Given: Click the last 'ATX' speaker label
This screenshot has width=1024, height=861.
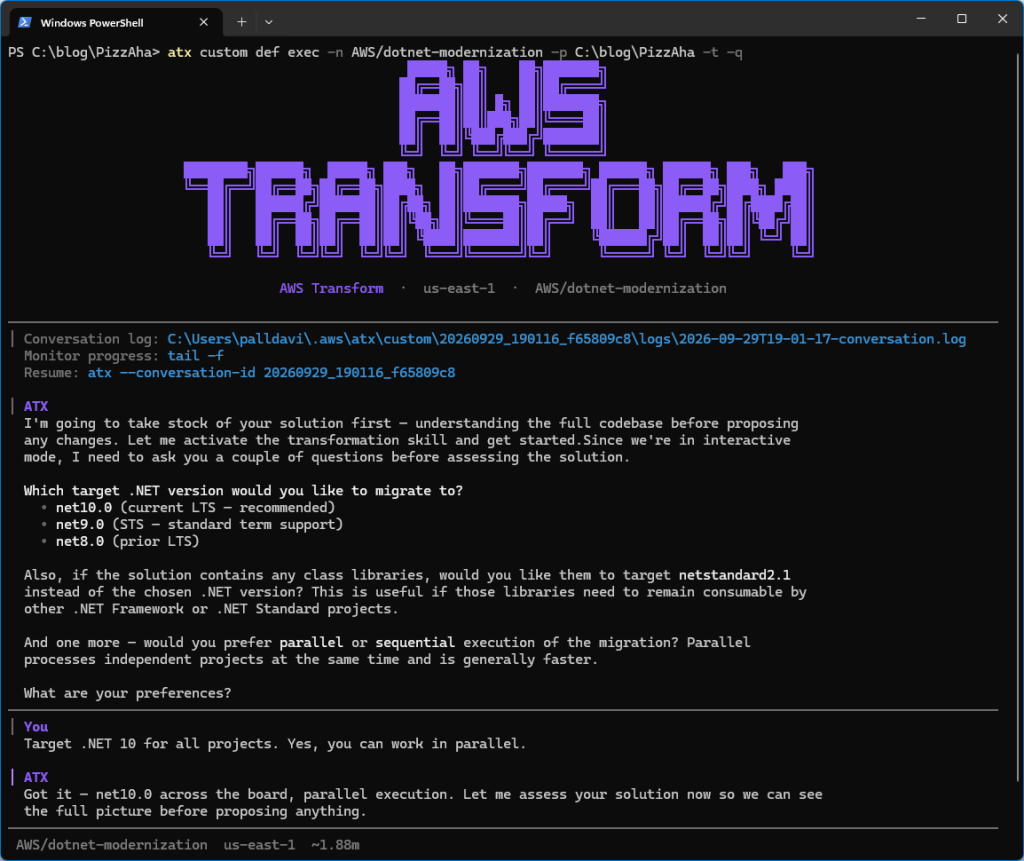Looking at the screenshot, I should pos(36,777).
